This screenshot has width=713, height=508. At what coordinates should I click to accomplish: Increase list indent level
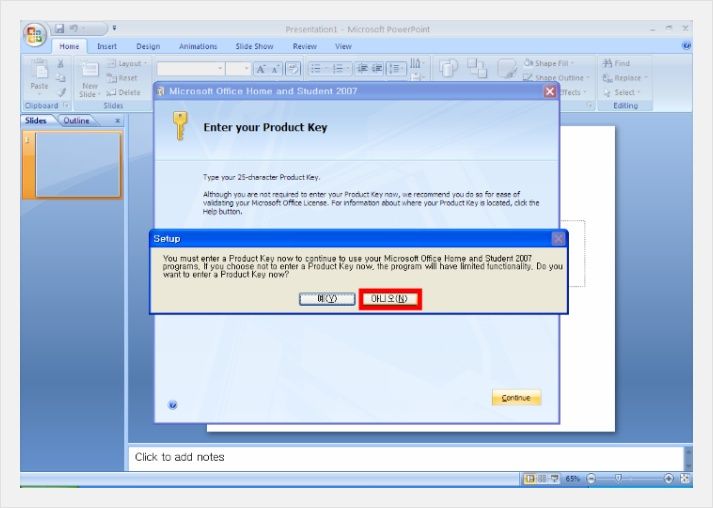(377, 69)
